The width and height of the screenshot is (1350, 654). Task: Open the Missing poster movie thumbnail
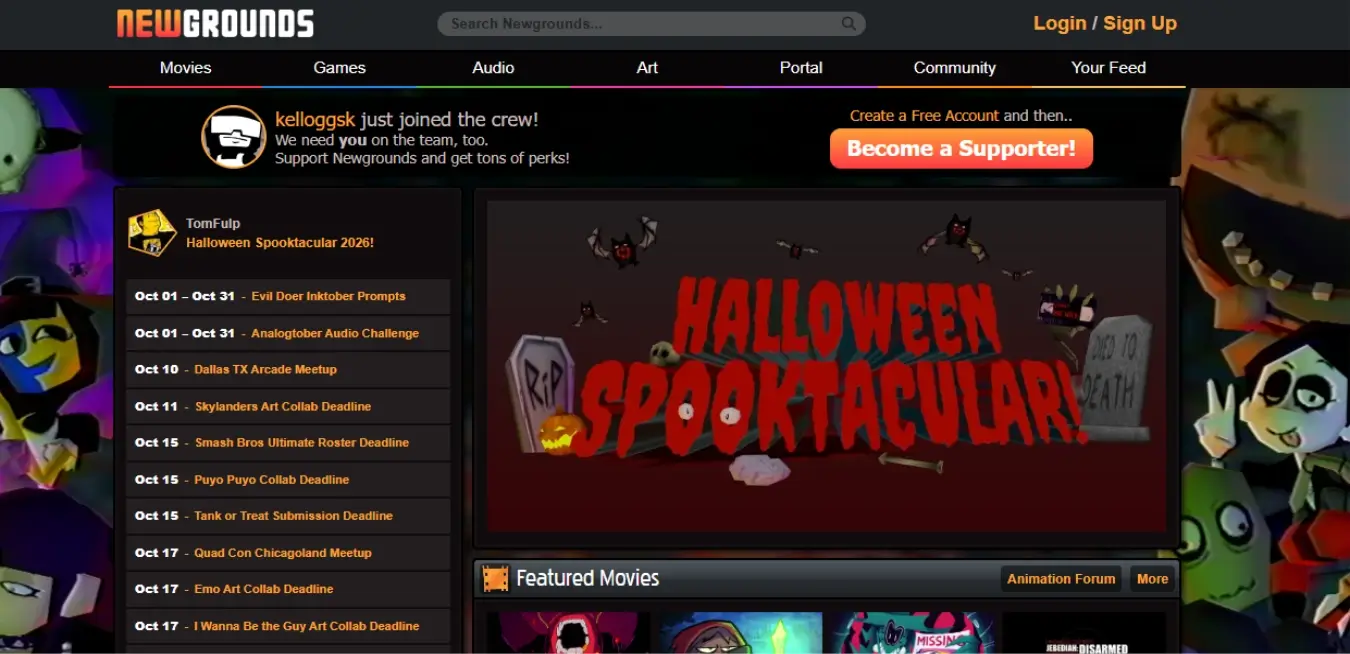tap(912, 633)
